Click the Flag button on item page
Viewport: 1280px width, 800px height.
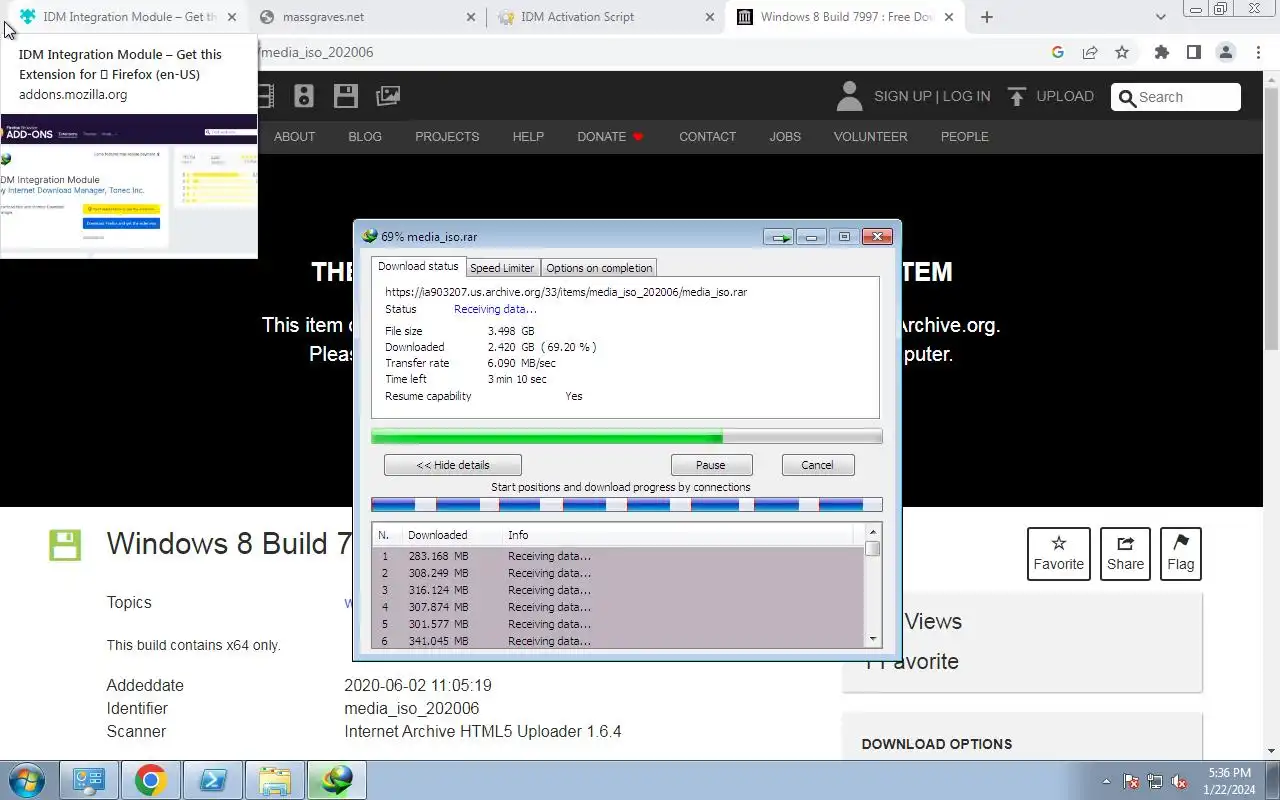[x=1181, y=553]
